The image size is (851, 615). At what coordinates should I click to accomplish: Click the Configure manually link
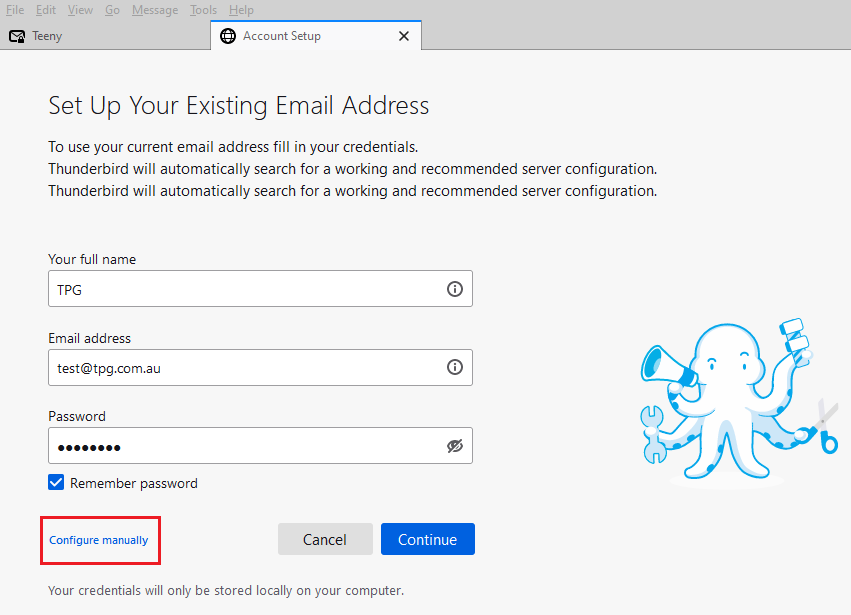[99, 539]
